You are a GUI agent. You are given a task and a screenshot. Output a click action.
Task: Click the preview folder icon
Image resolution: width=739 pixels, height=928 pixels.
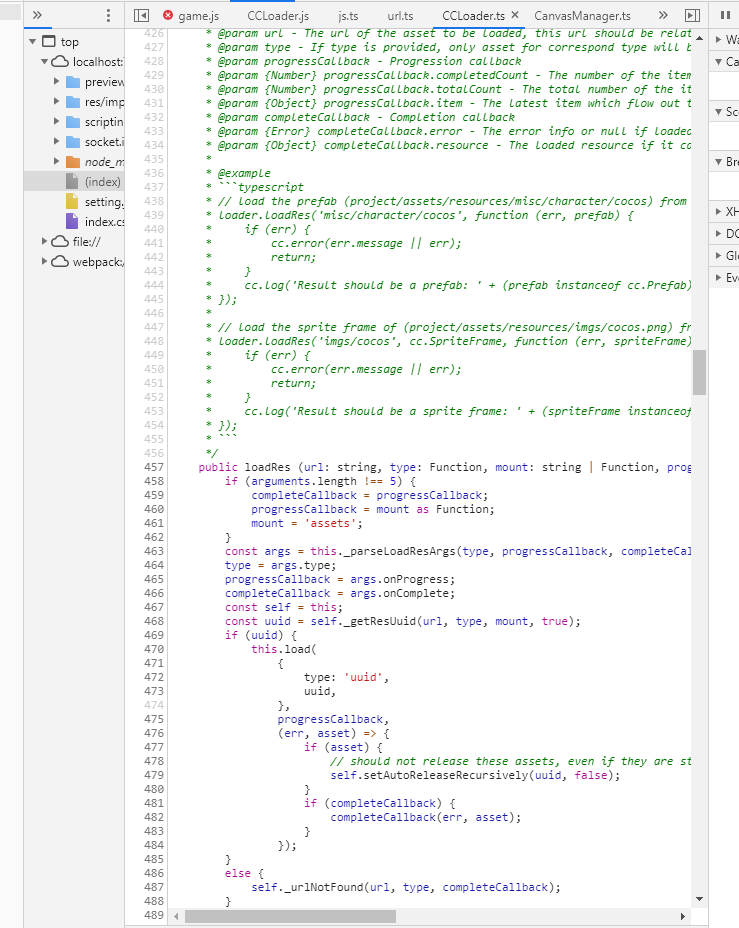(x=73, y=82)
